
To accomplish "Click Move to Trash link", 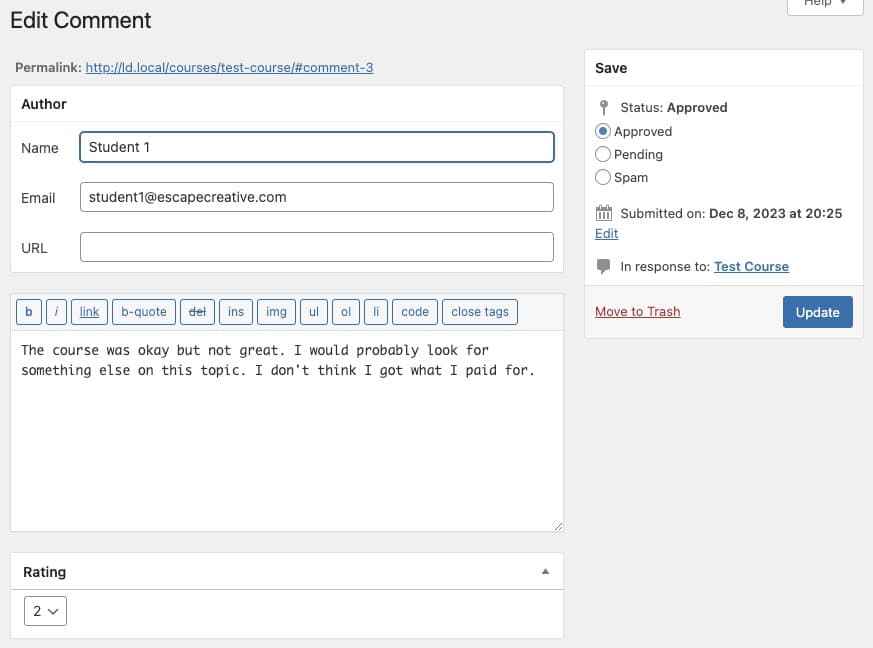I will click(x=637, y=312).
